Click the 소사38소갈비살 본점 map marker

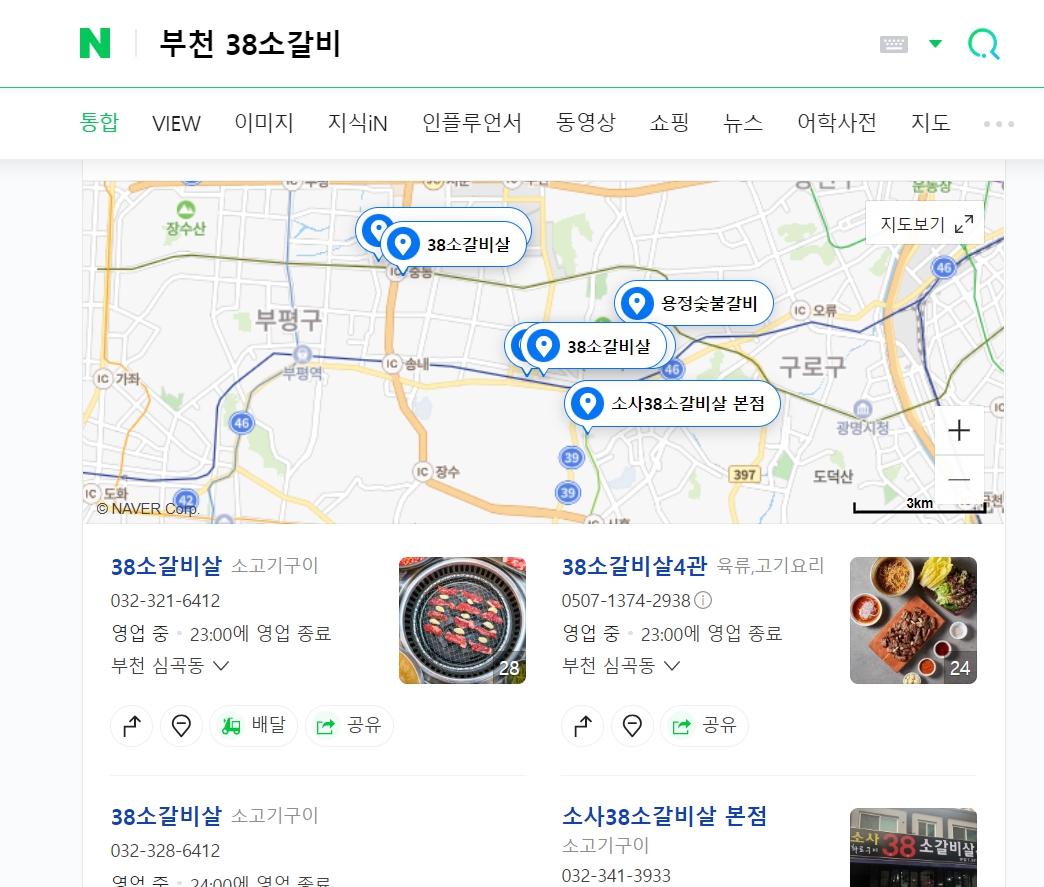[x=672, y=404]
